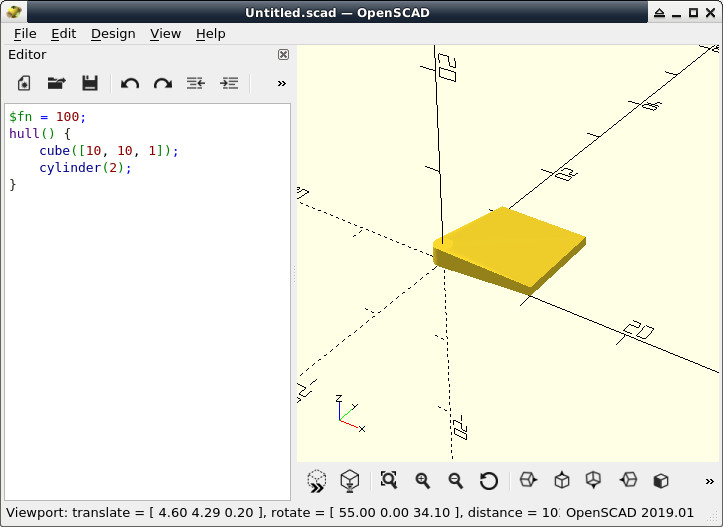Click the '$fn = 100;' code line
Screen dimensions: 723x527
click(47, 117)
